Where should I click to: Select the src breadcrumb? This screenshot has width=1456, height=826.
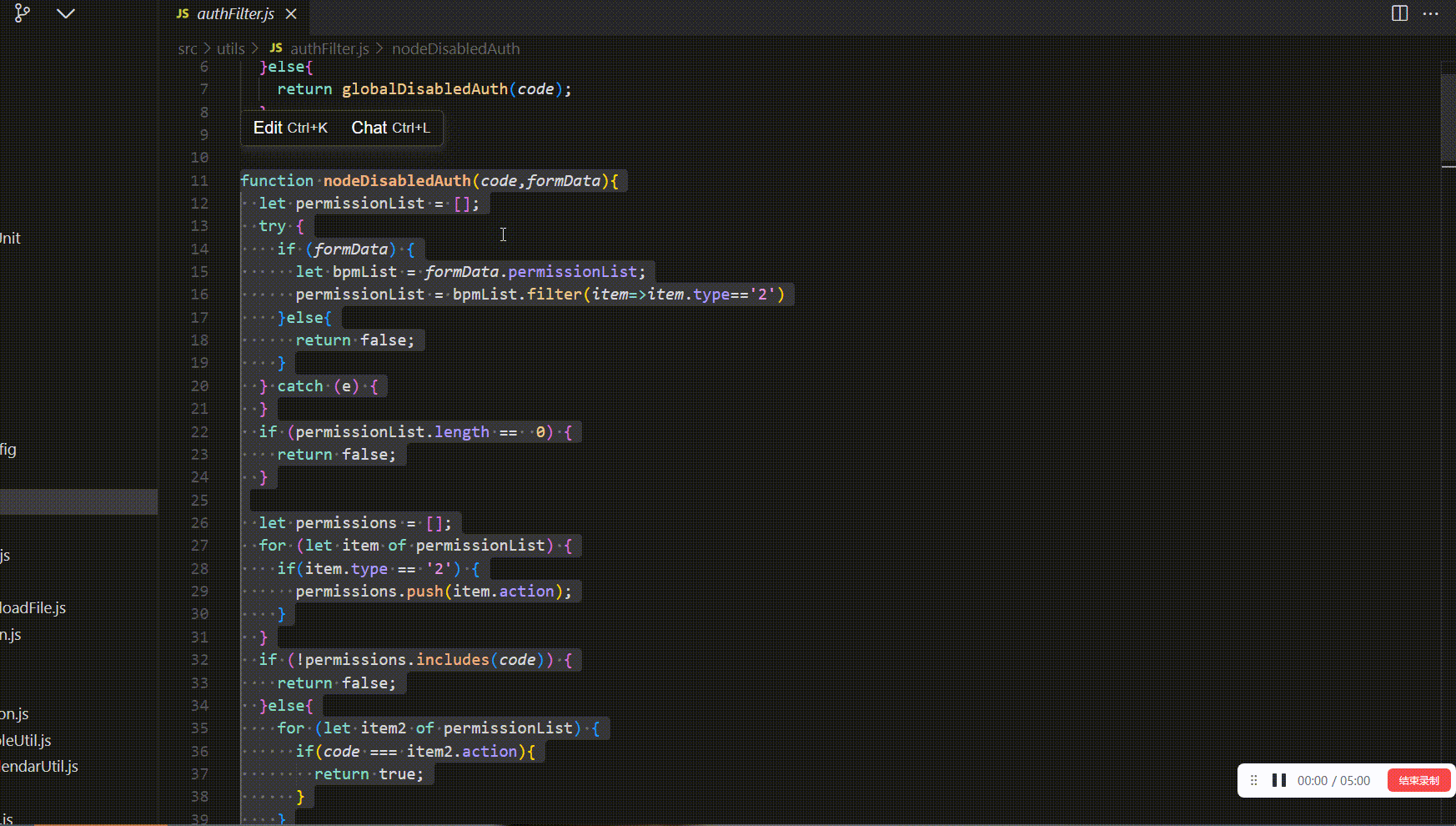tap(188, 48)
